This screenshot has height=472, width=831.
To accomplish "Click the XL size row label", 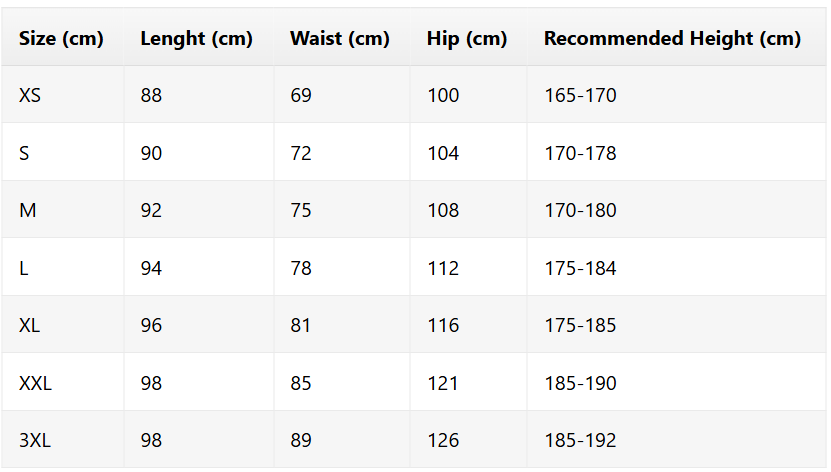I will tap(30, 325).
